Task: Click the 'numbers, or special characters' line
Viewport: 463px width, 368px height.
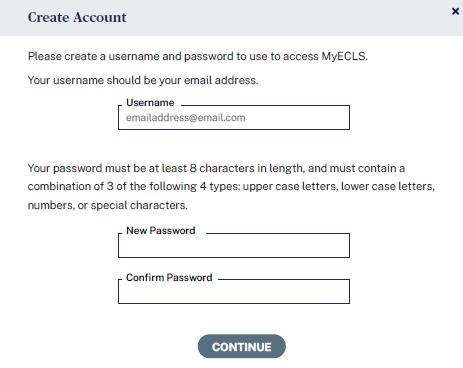Action: [108, 205]
